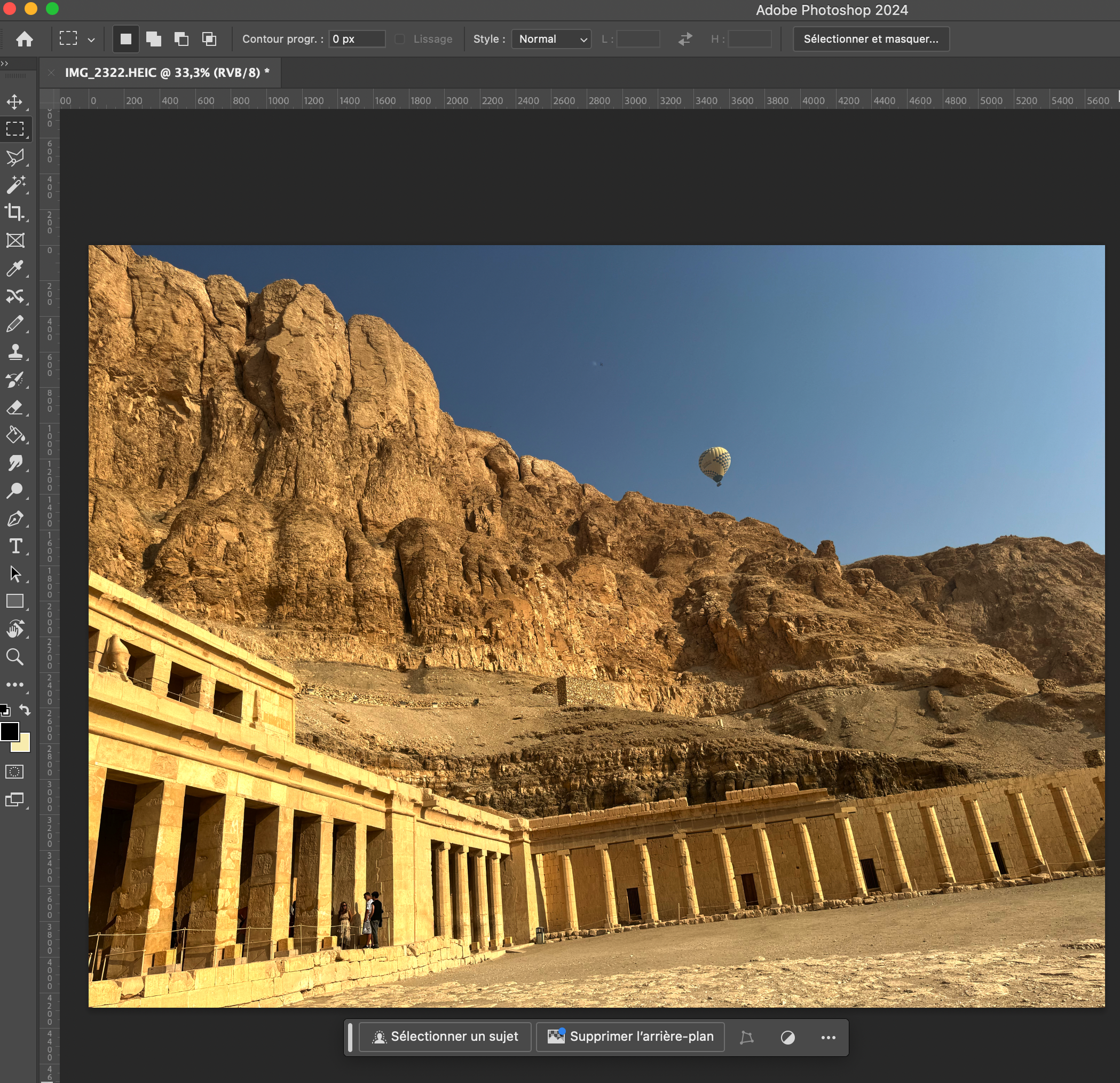The image size is (1120, 1083).
Task: Open contextual task bar more options
Action: 828,1037
